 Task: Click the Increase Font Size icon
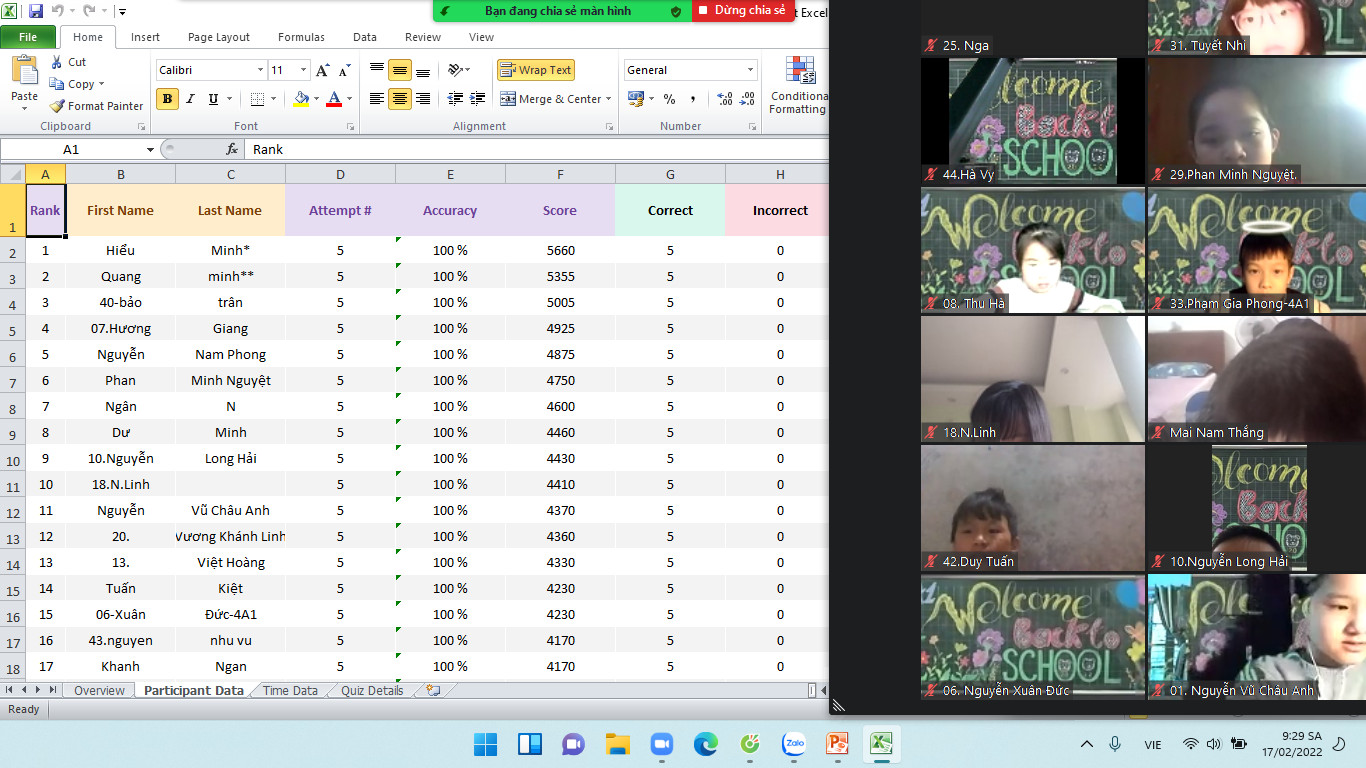[x=322, y=70]
